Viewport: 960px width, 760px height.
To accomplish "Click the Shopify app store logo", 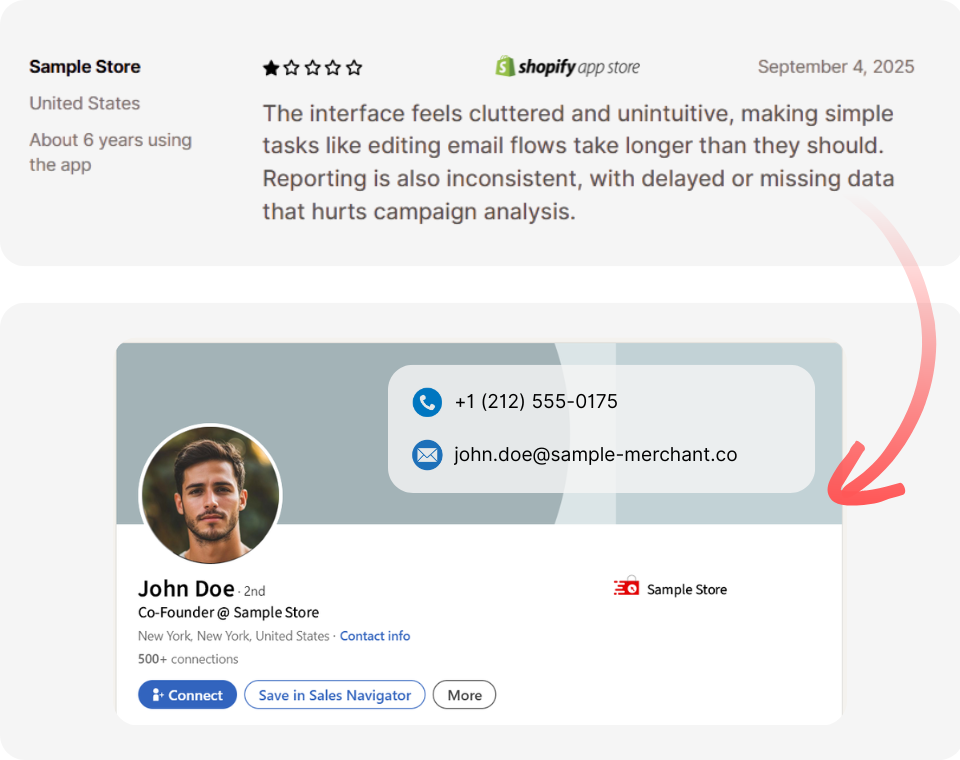I will [x=568, y=66].
